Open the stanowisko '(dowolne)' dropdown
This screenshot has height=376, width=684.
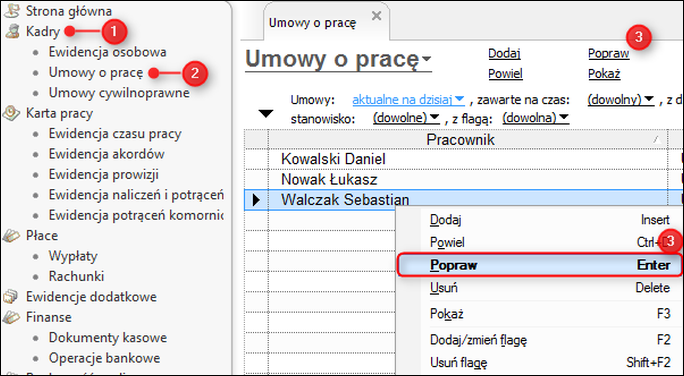406,118
